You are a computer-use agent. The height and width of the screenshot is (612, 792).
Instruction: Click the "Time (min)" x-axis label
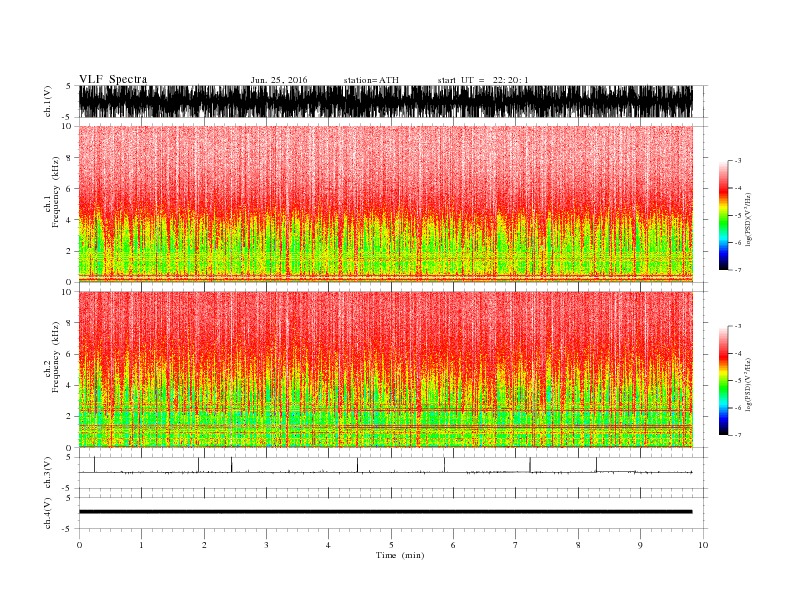click(x=400, y=555)
